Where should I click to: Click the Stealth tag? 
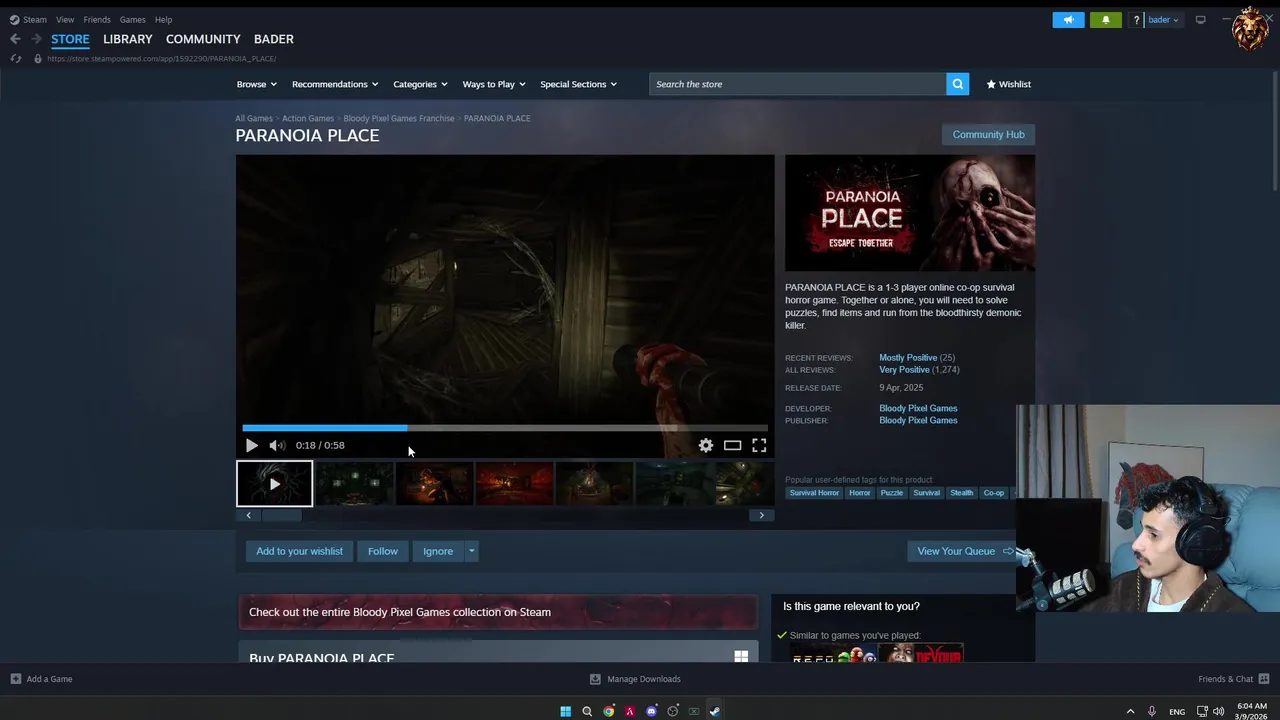[x=961, y=493]
